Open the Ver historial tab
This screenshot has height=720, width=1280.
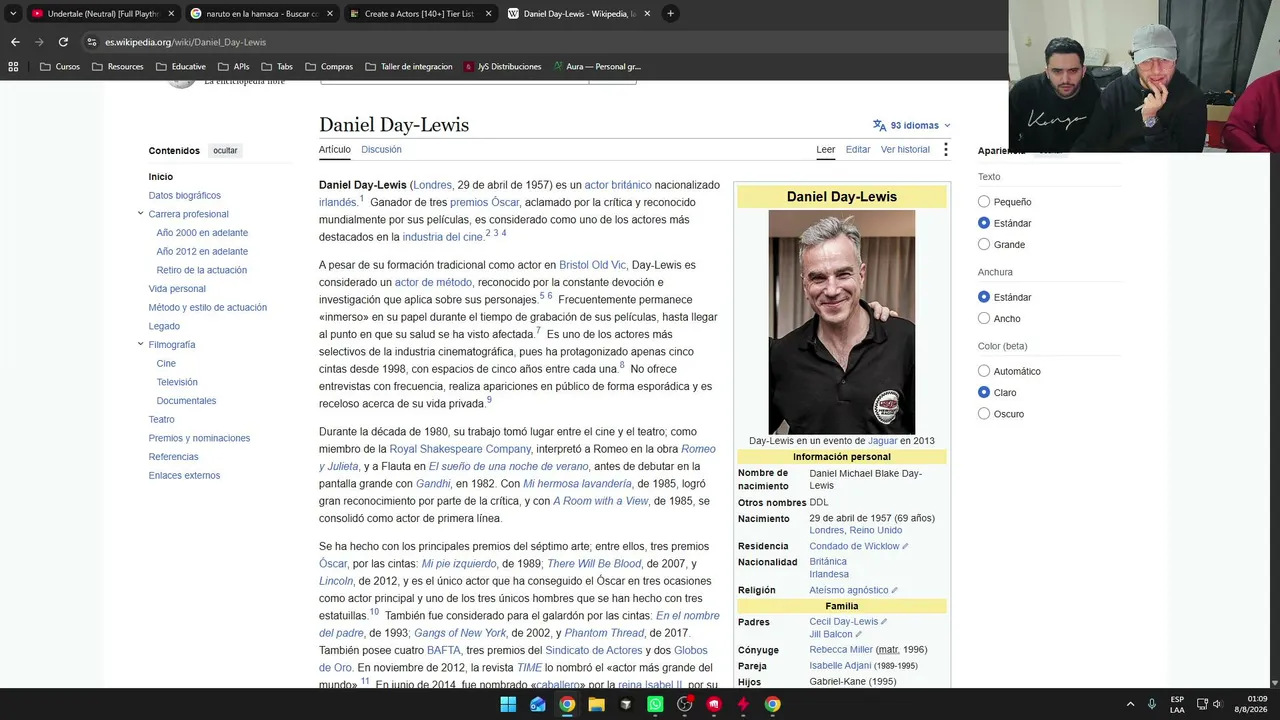[x=905, y=149]
